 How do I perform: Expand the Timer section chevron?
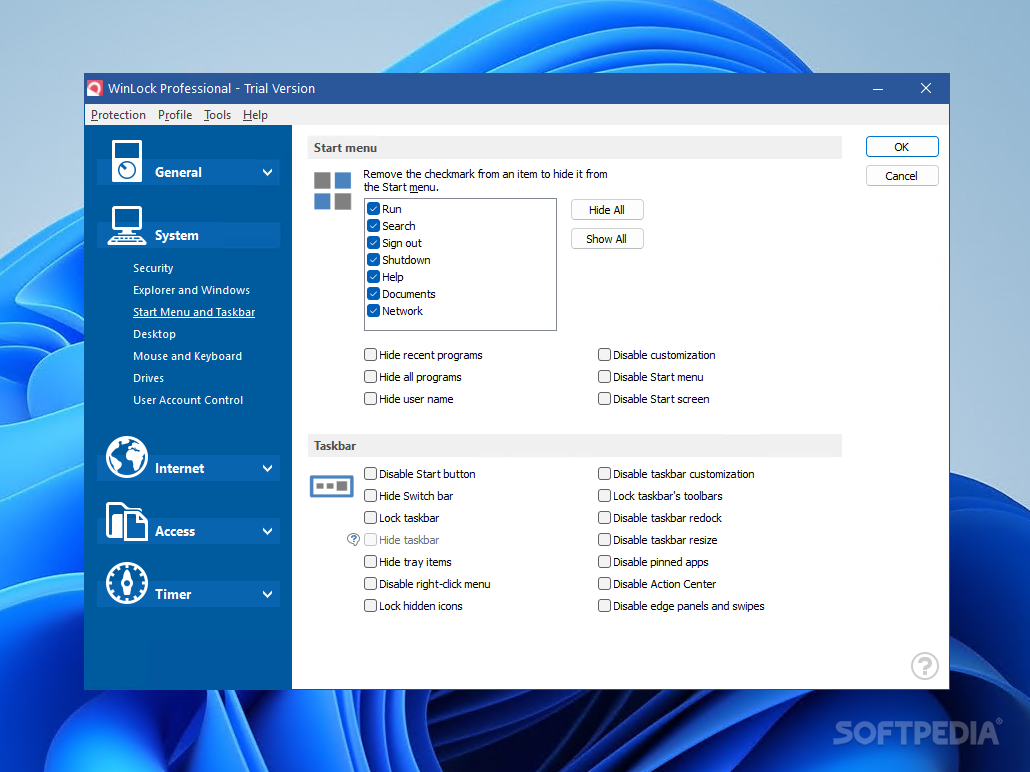267,595
